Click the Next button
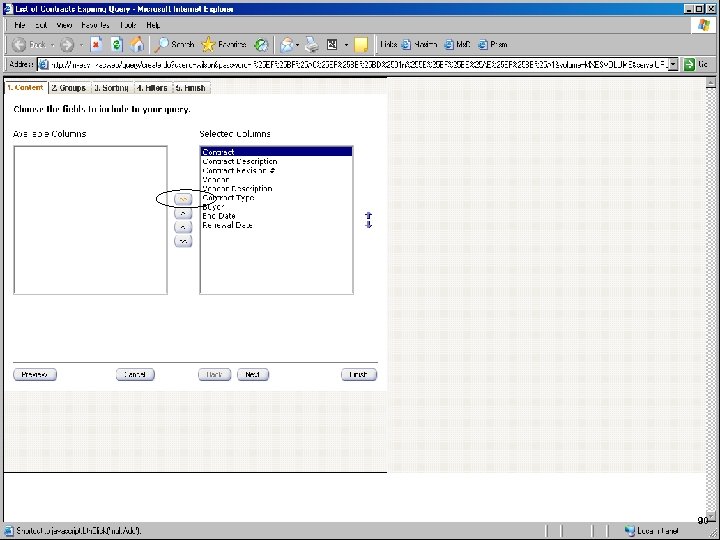 253,375
